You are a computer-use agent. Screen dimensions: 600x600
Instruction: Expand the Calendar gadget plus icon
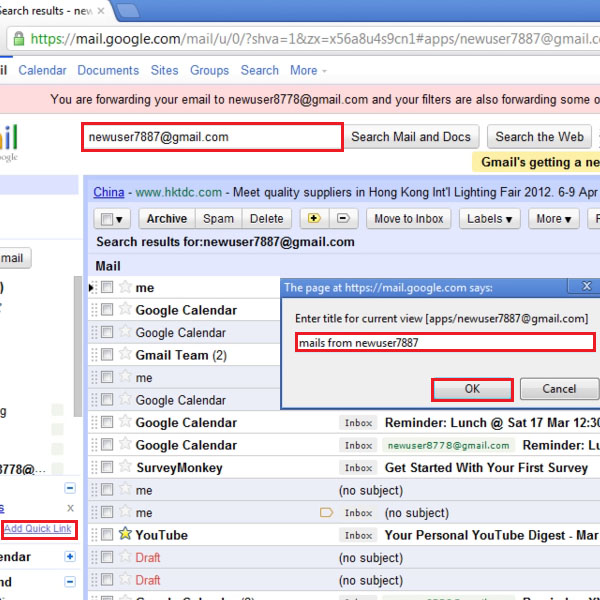70,556
